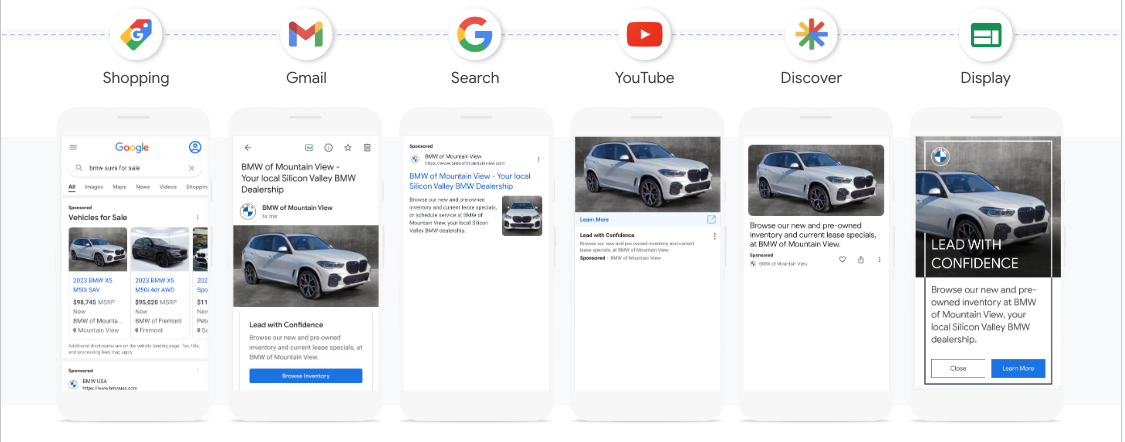Click the Close button in Display ad
The image size is (1125, 442).
(958, 368)
